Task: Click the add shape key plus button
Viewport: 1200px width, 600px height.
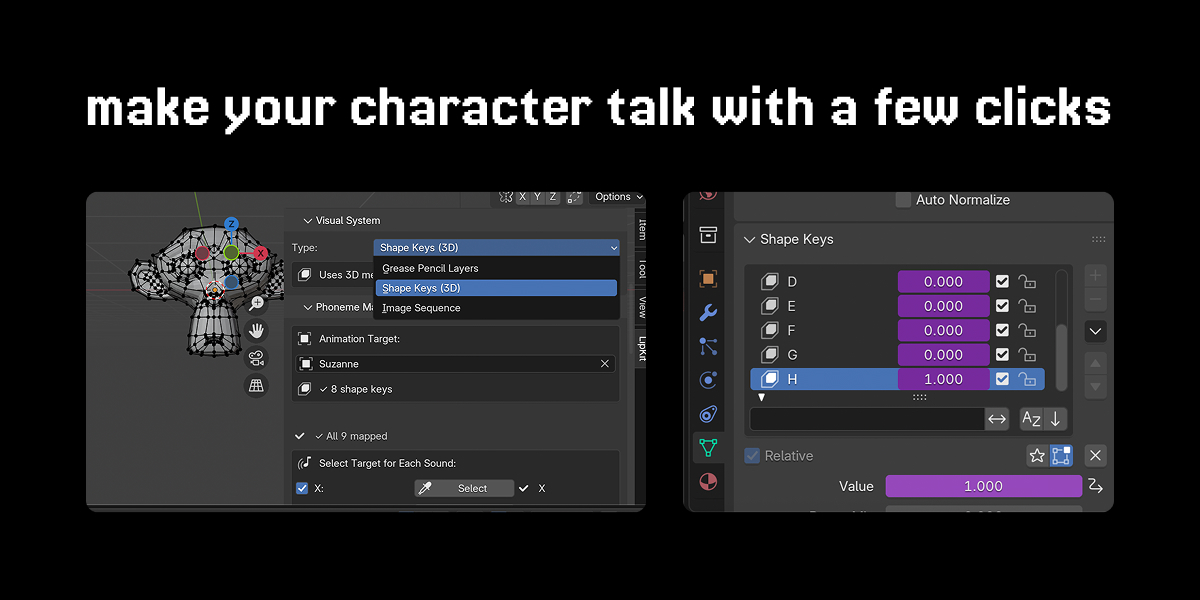Action: [x=1095, y=275]
